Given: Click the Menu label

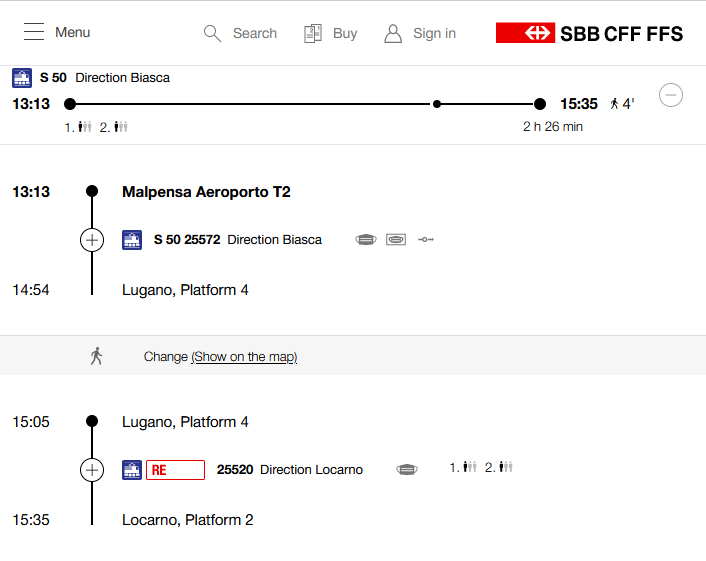Looking at the screenshot, I should pyautogui.click(x=72, y=32).
